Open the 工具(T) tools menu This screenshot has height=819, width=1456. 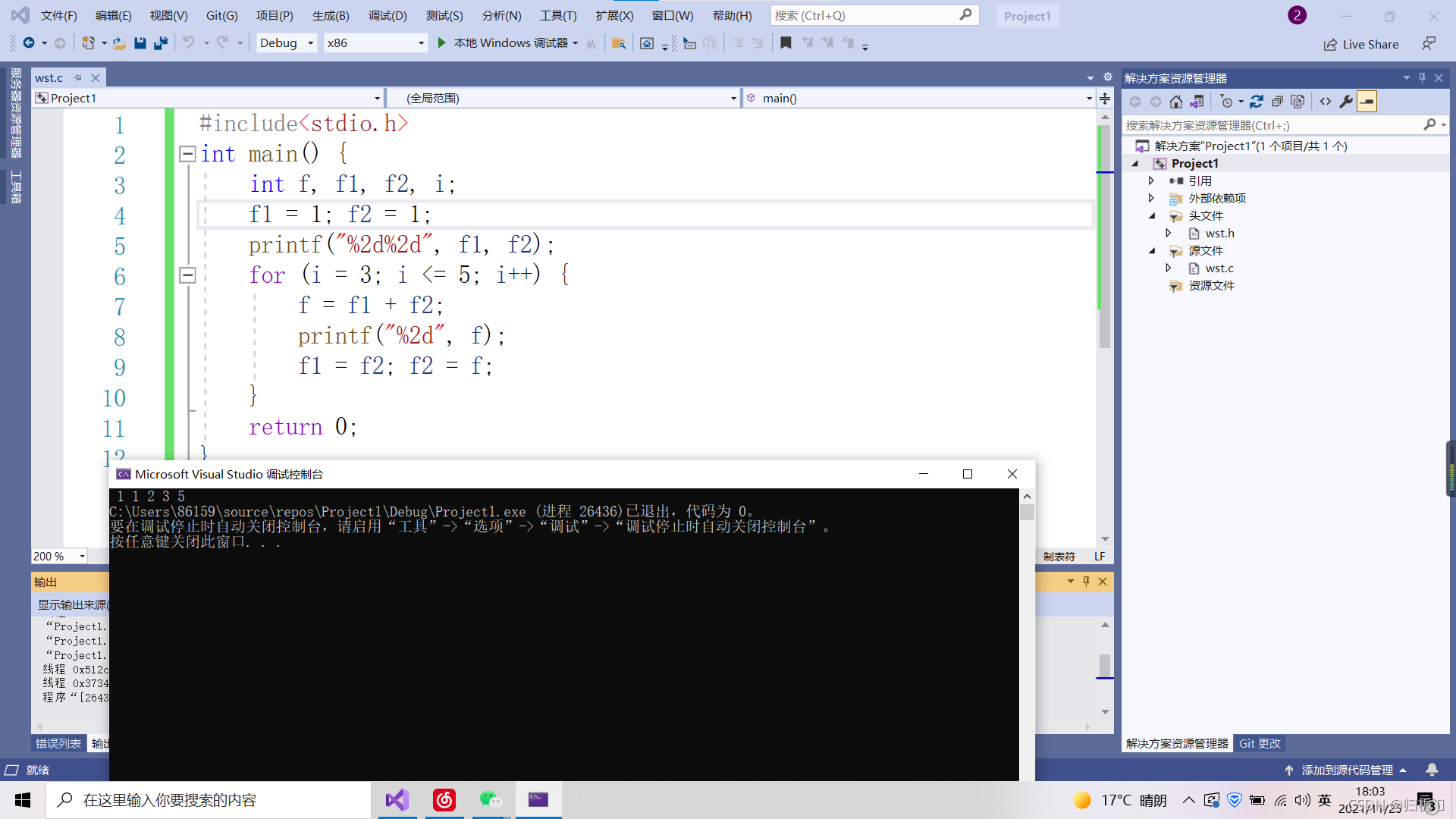click(x=558, y=15)
